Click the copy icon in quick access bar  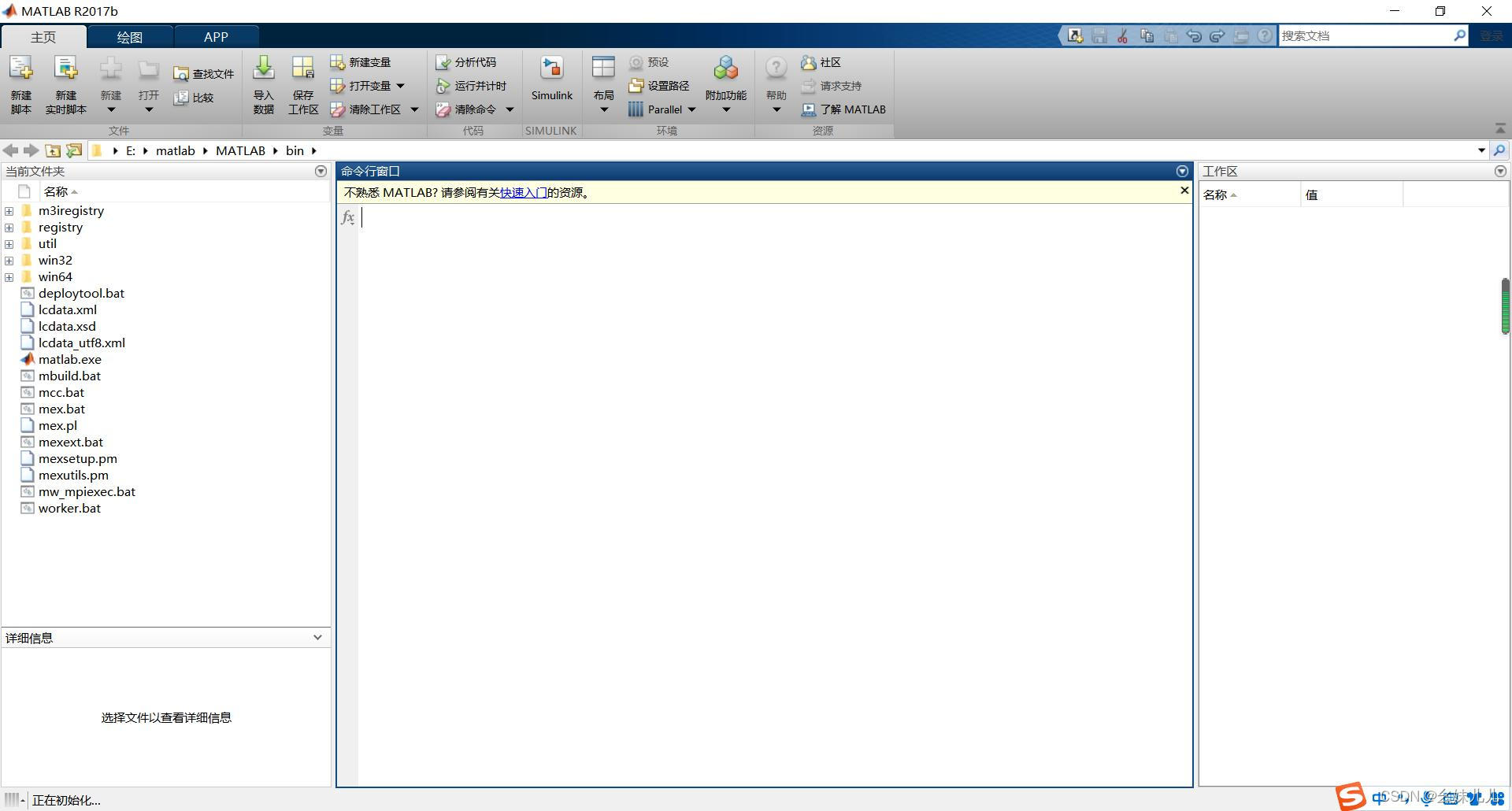pyautogui.click(x=1147, y=35)
